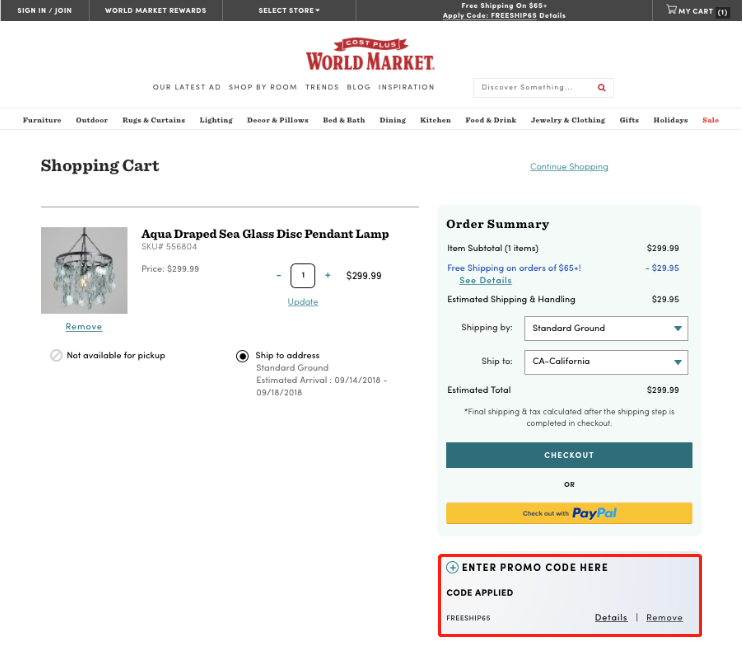Click the Checkout button

[x=569, y=455]
